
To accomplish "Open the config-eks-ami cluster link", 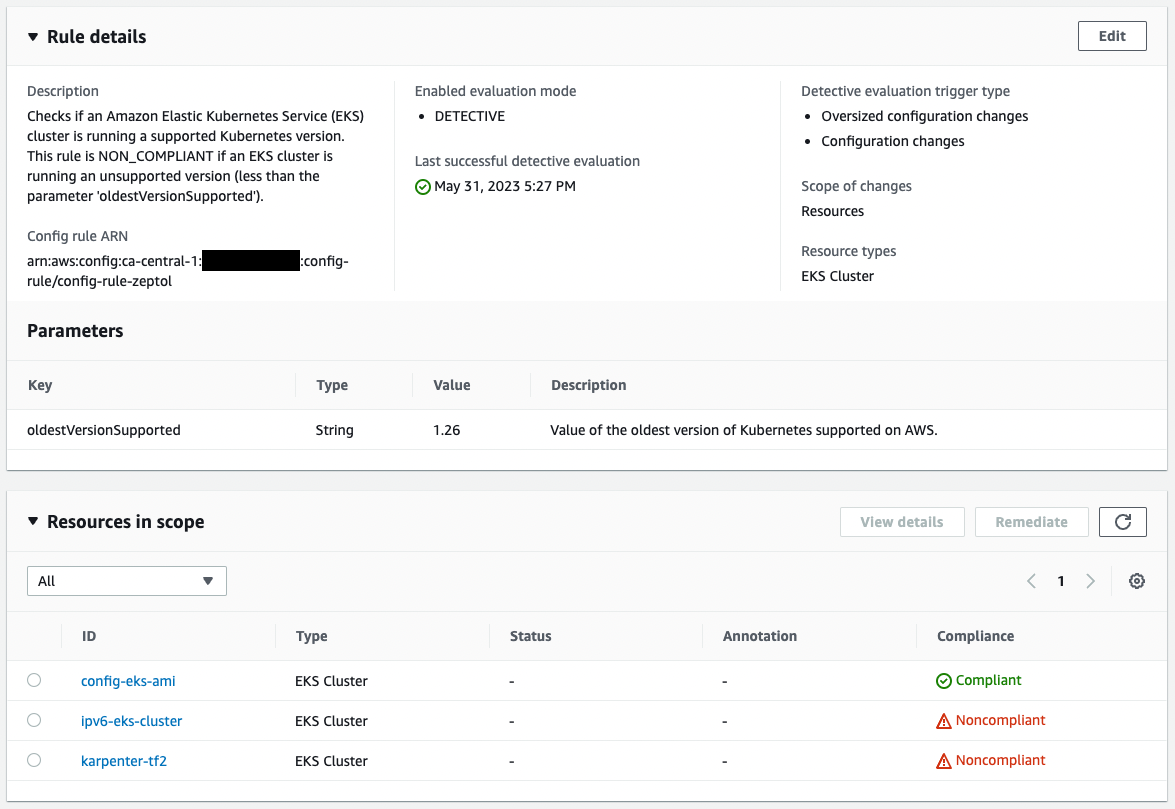I will point(128,680).
